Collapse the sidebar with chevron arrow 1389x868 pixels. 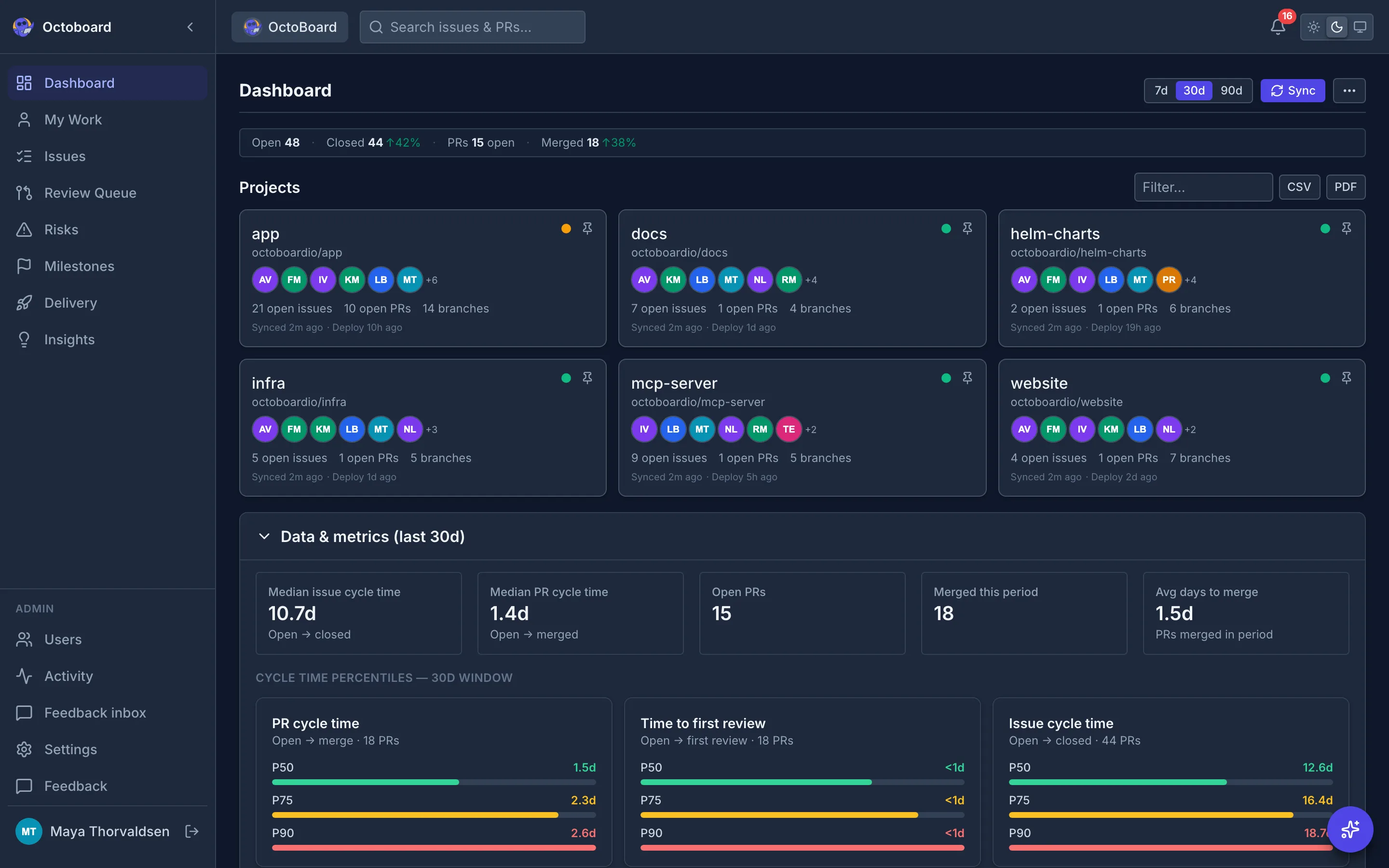point(190,27)
